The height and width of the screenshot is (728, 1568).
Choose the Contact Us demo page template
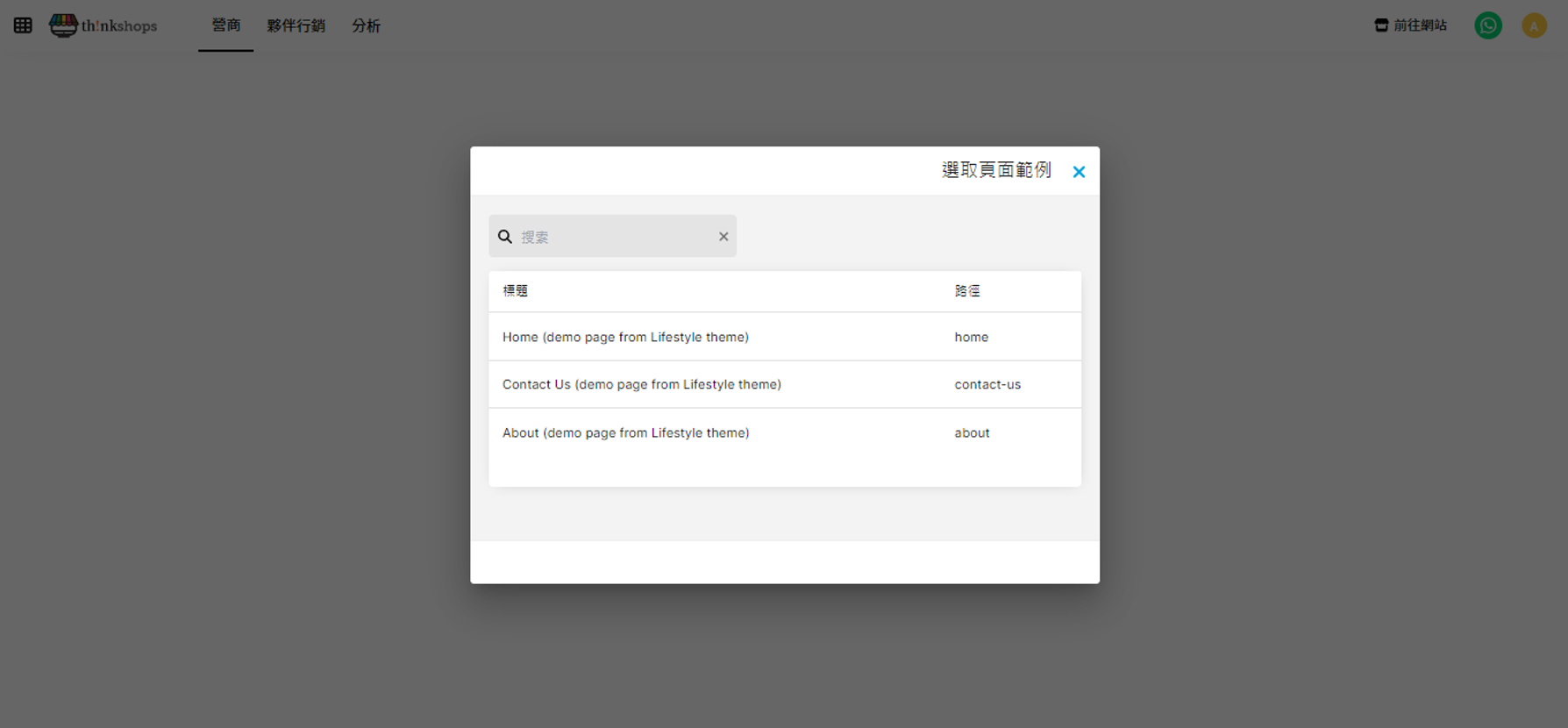click(x=641, y=384)
